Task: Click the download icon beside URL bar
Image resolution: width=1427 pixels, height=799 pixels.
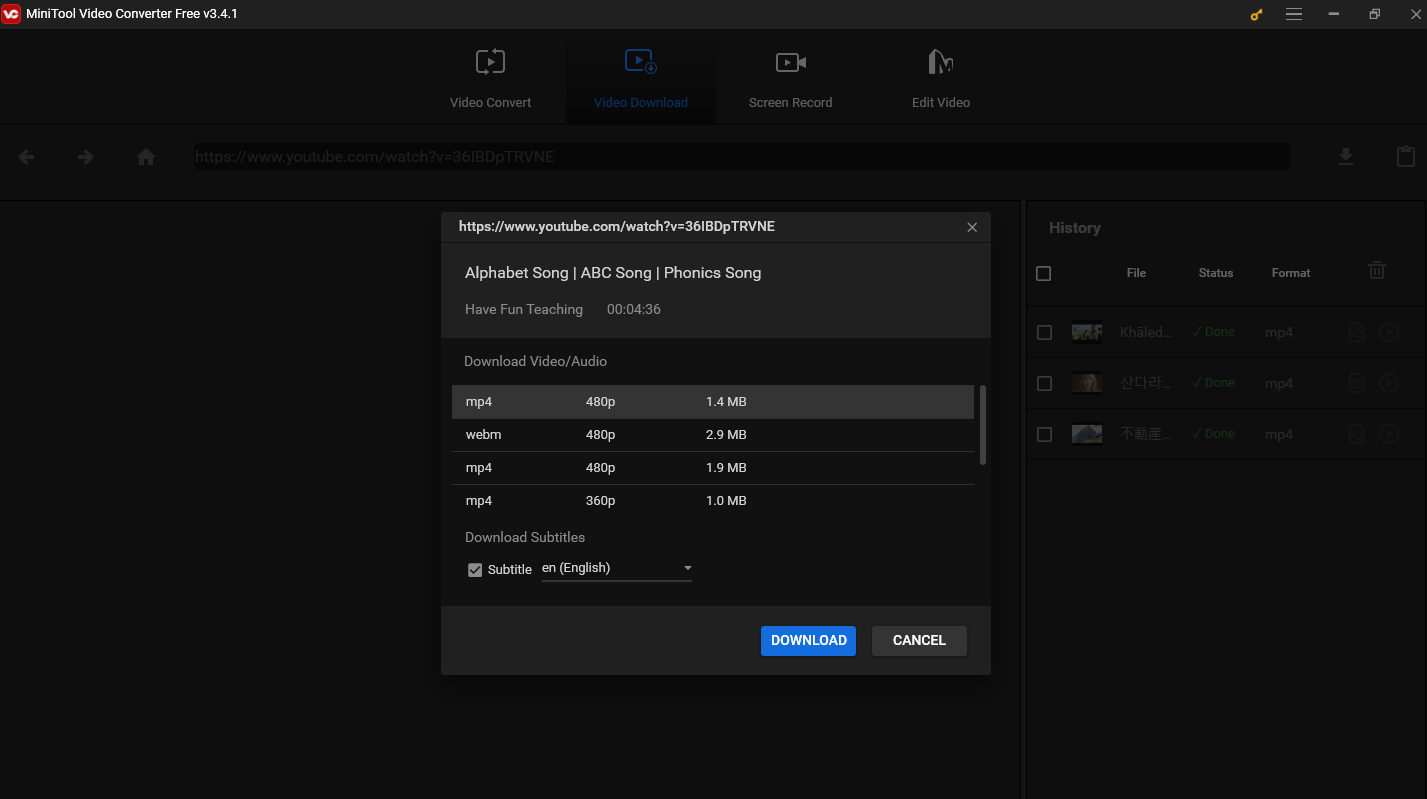Action: [x=1346, y=157]
